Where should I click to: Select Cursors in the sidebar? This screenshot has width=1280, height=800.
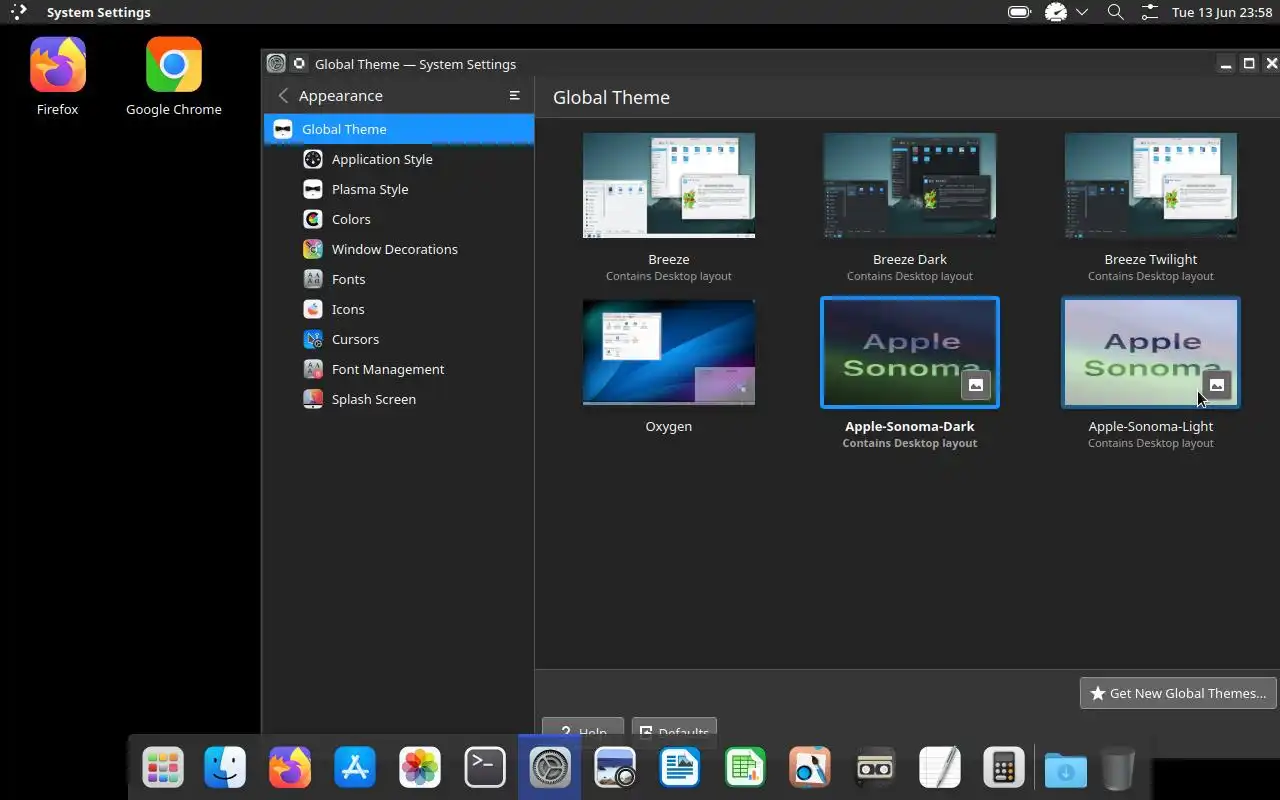[x=398, y=339]
